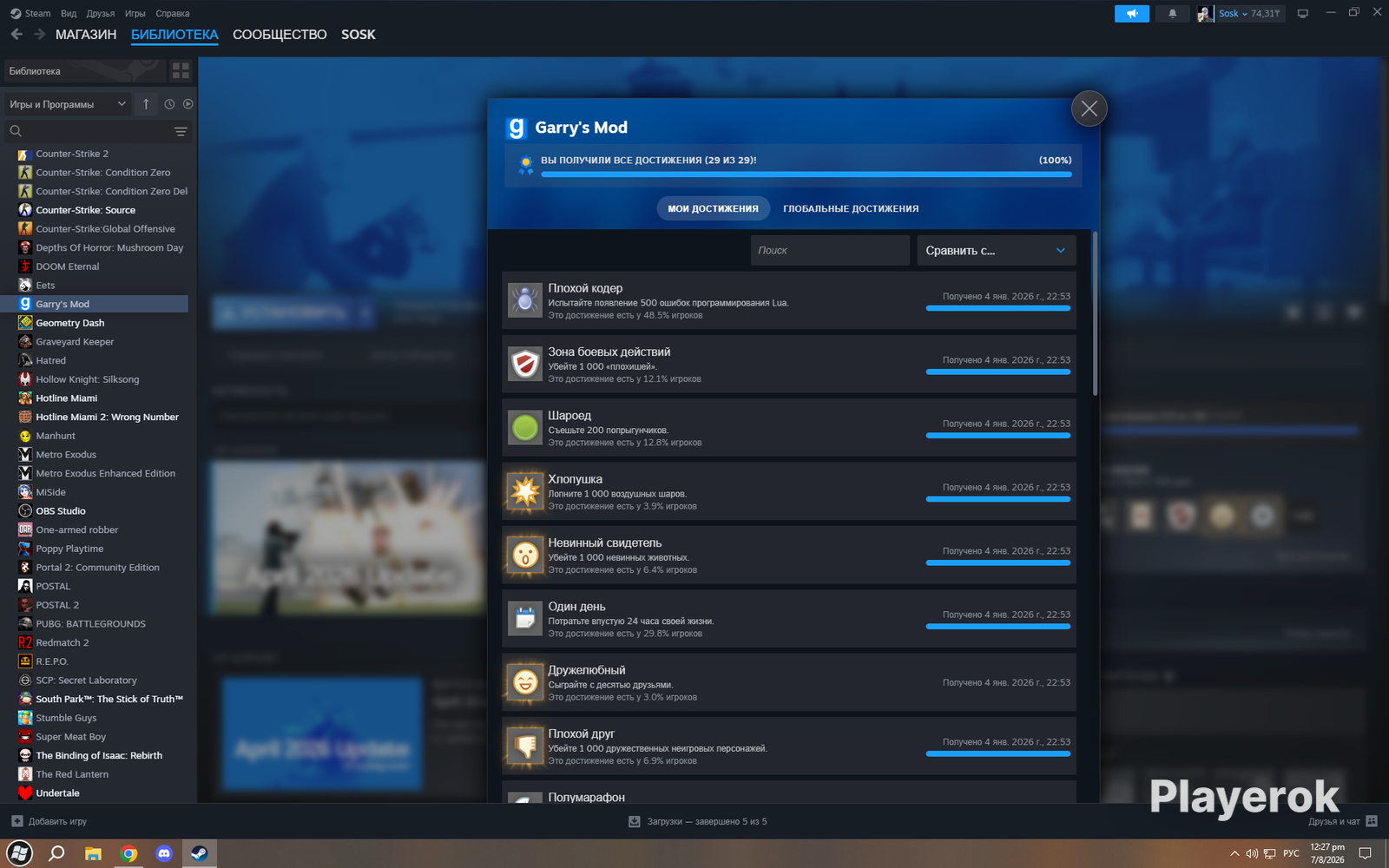Click the Плохой кодер bug achievement icon
Viewport: 1389px width, 868px height.
525,300
